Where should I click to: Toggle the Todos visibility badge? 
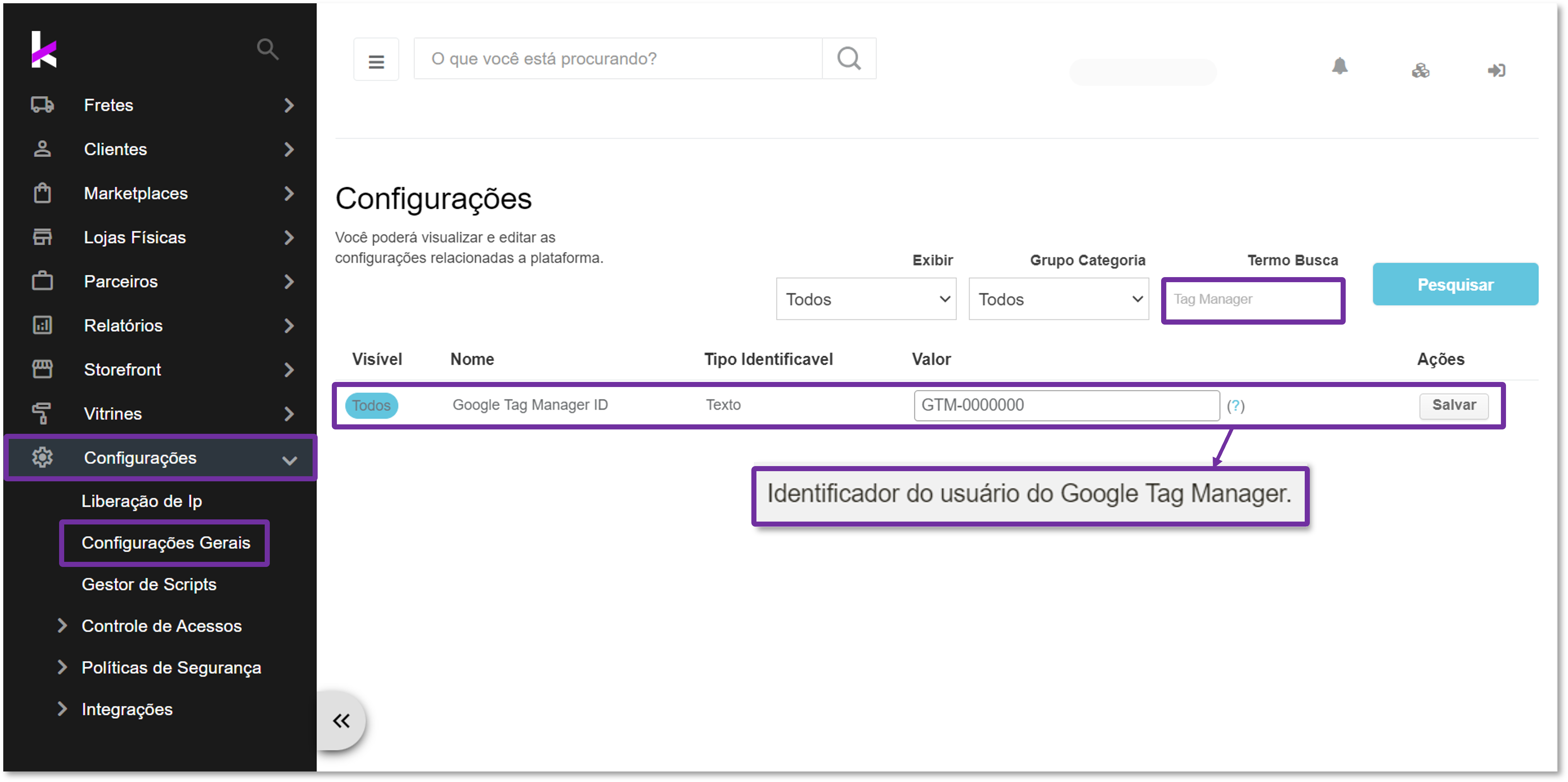[371, 406]
